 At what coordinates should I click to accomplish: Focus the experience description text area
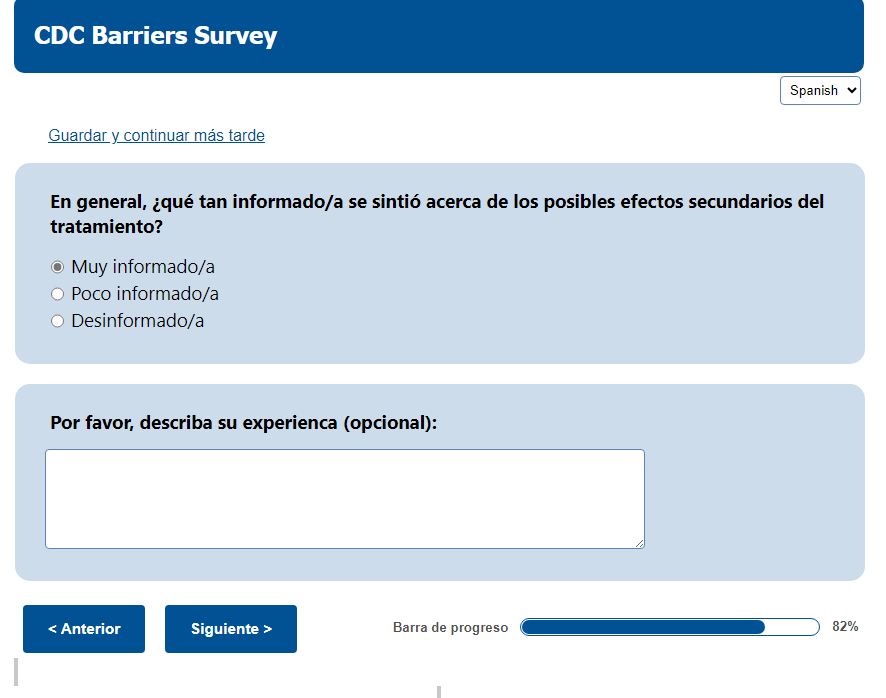[344, 498]
